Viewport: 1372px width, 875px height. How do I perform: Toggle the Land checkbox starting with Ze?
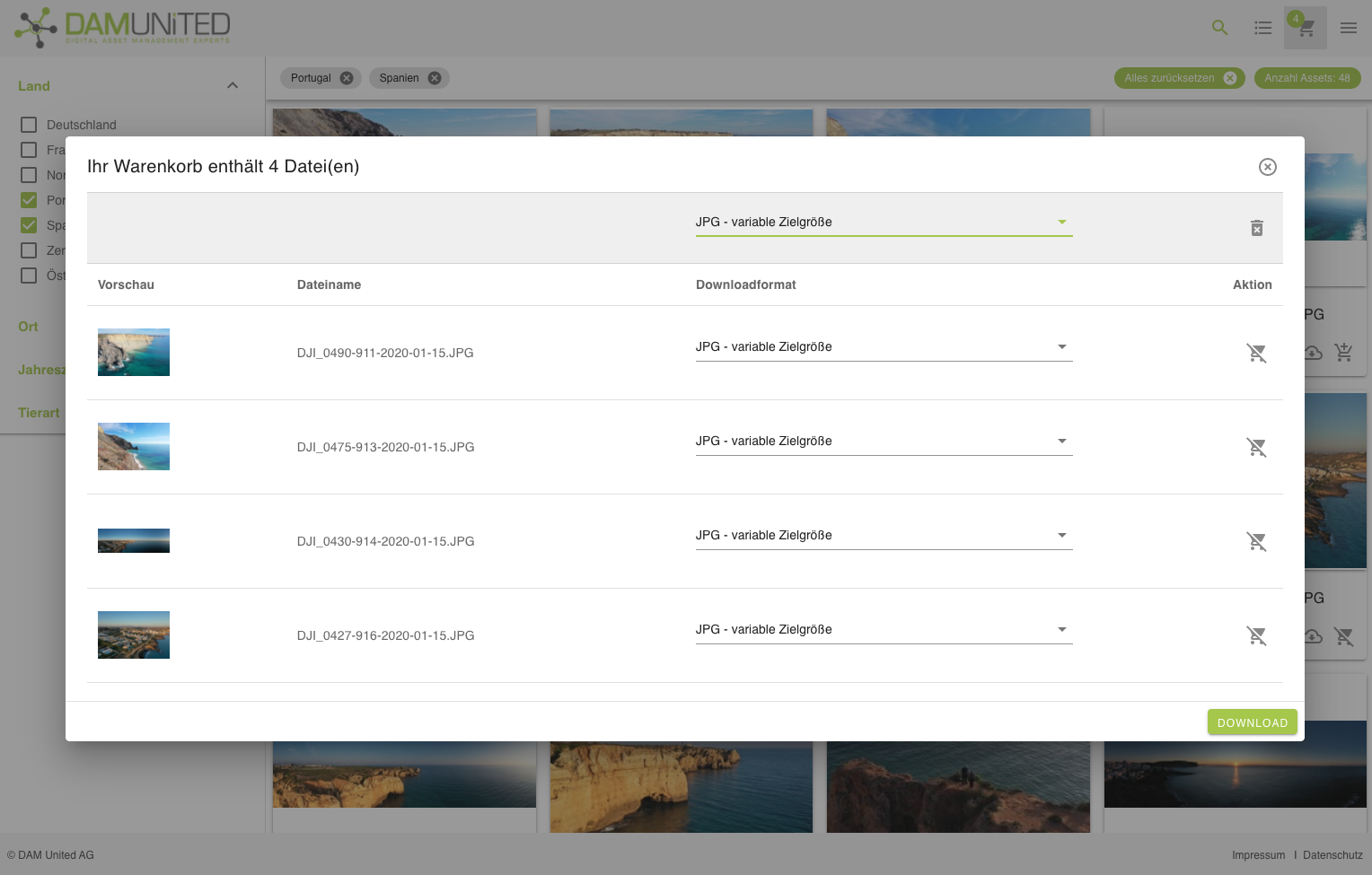pos(29,250)
